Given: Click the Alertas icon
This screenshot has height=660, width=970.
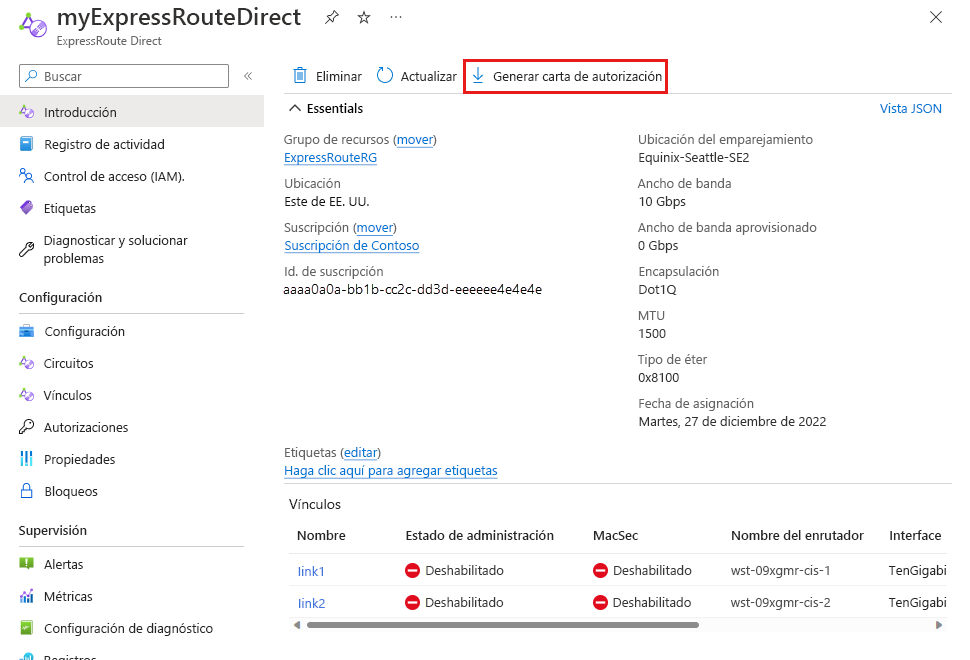Looking at the screenshot, I should click(x=27, y=564).
